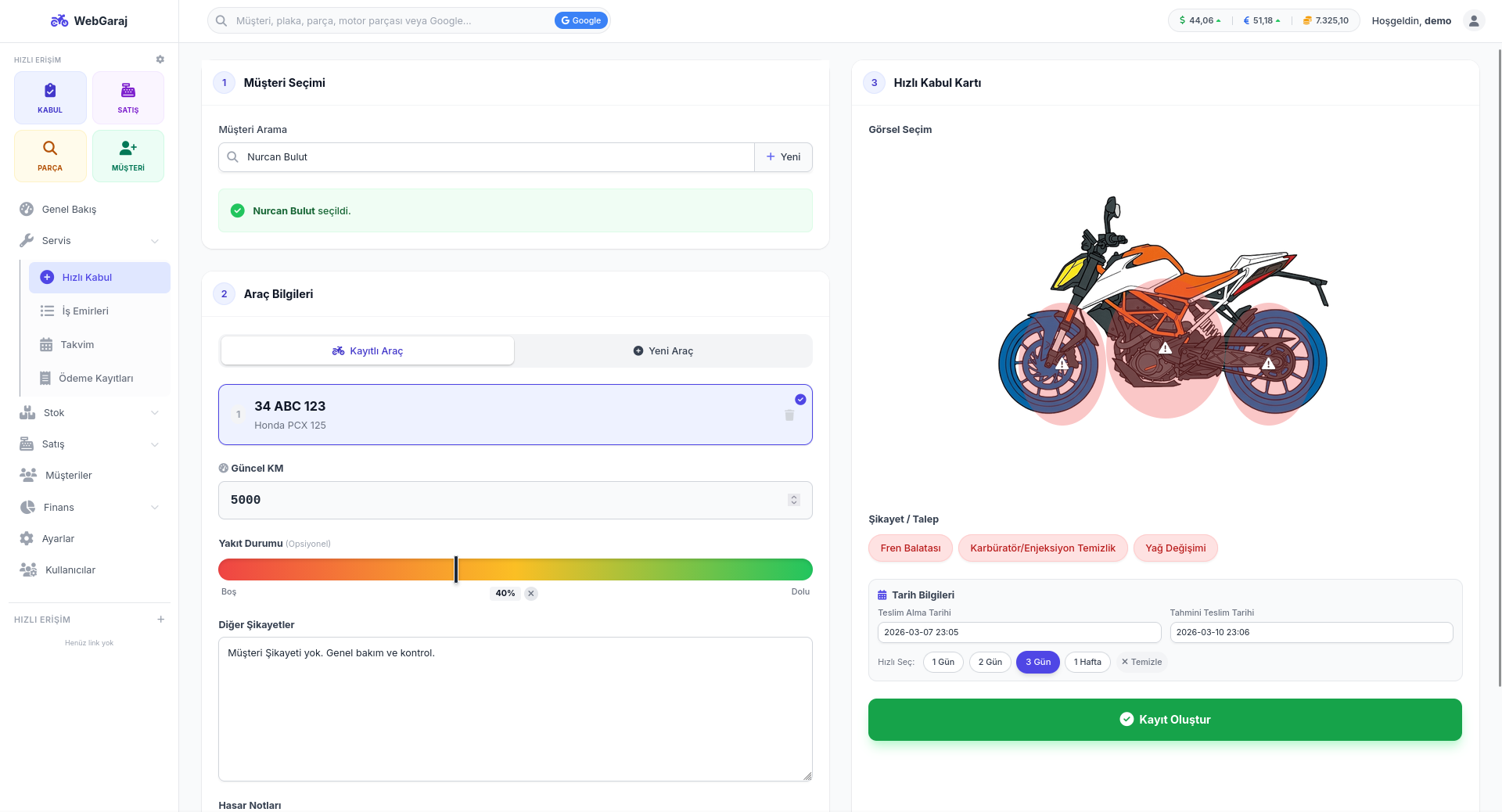Open İş Emirleri in the sidebar
Screen dimensions: 1502x812
coord(85,311)
